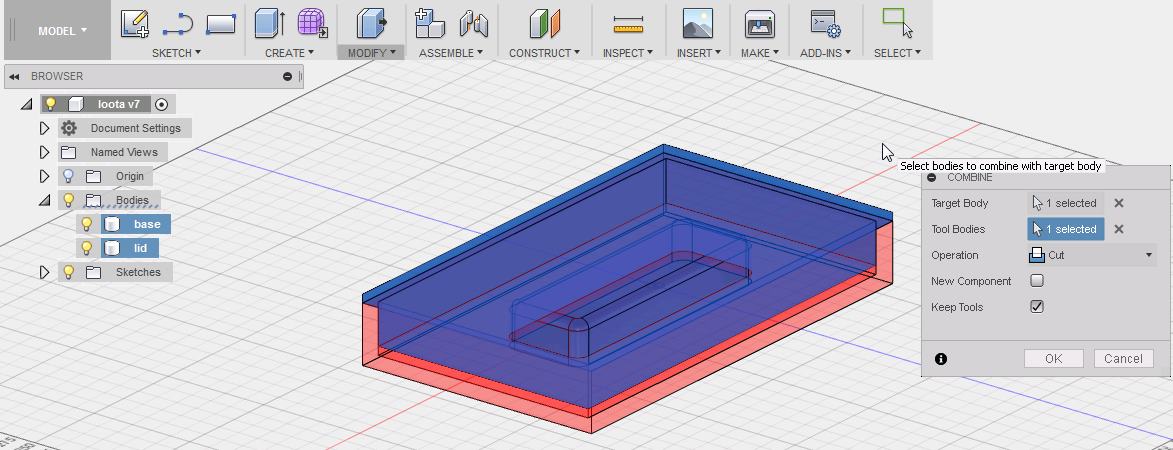Collapse the loota v7 root node
This screenshot has height=450, width=1173.
point(26,104)
